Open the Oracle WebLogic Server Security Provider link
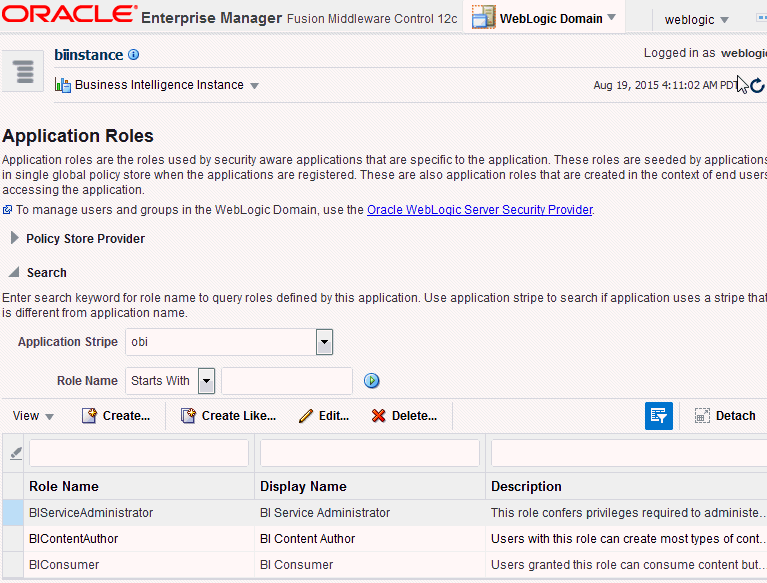Image resolution: width=767 pixels, height=583 pixels. coord(480,210)
